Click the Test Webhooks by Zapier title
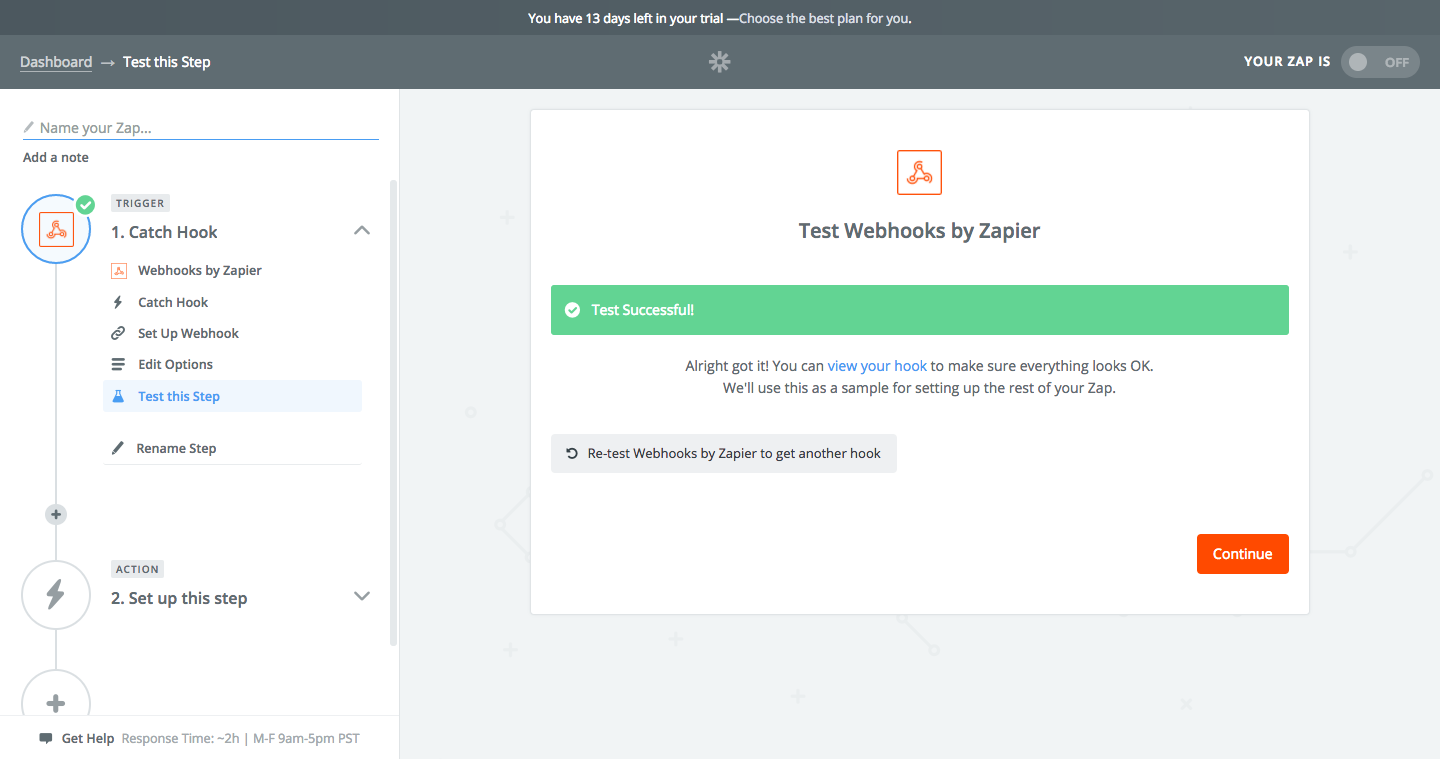This screenshot has height=759, width=1440. [x=919, y=231]
